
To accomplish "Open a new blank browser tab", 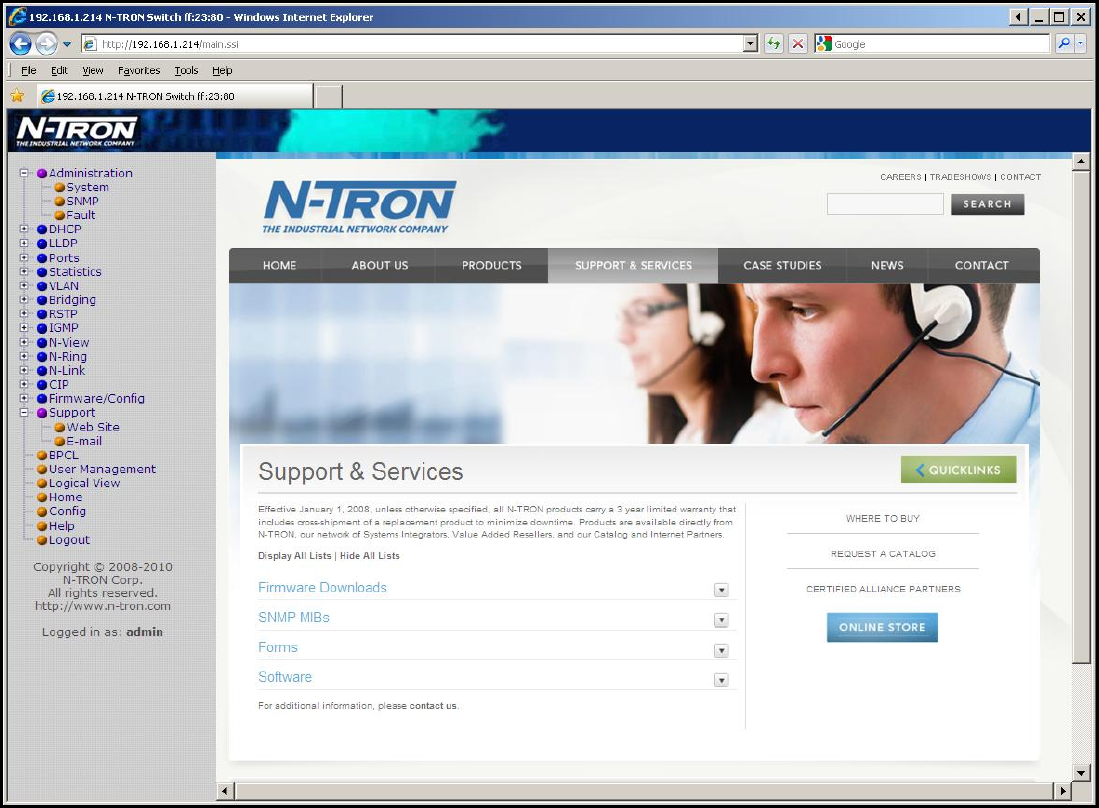I will click(x=328, y=97).
